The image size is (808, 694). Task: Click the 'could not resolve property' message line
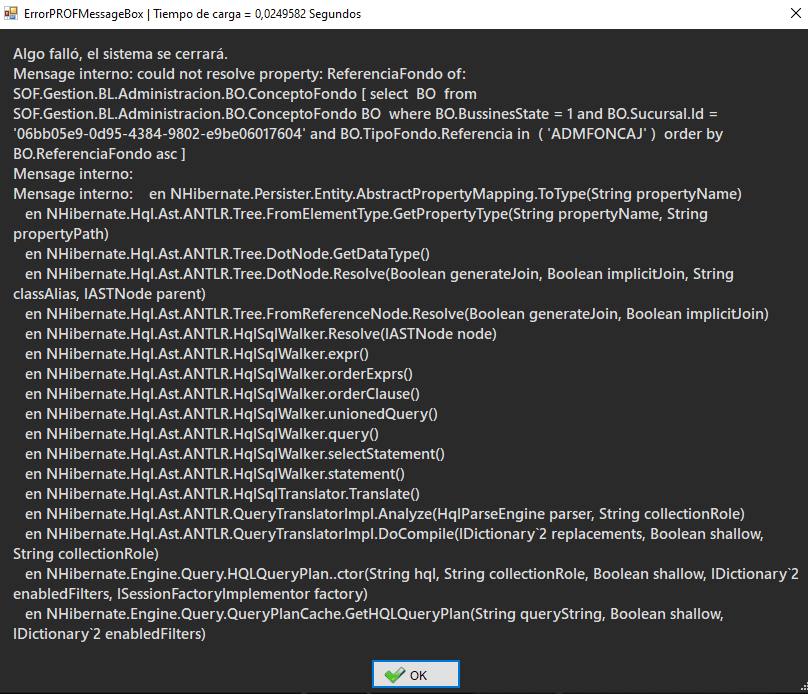tap(240, 74)
